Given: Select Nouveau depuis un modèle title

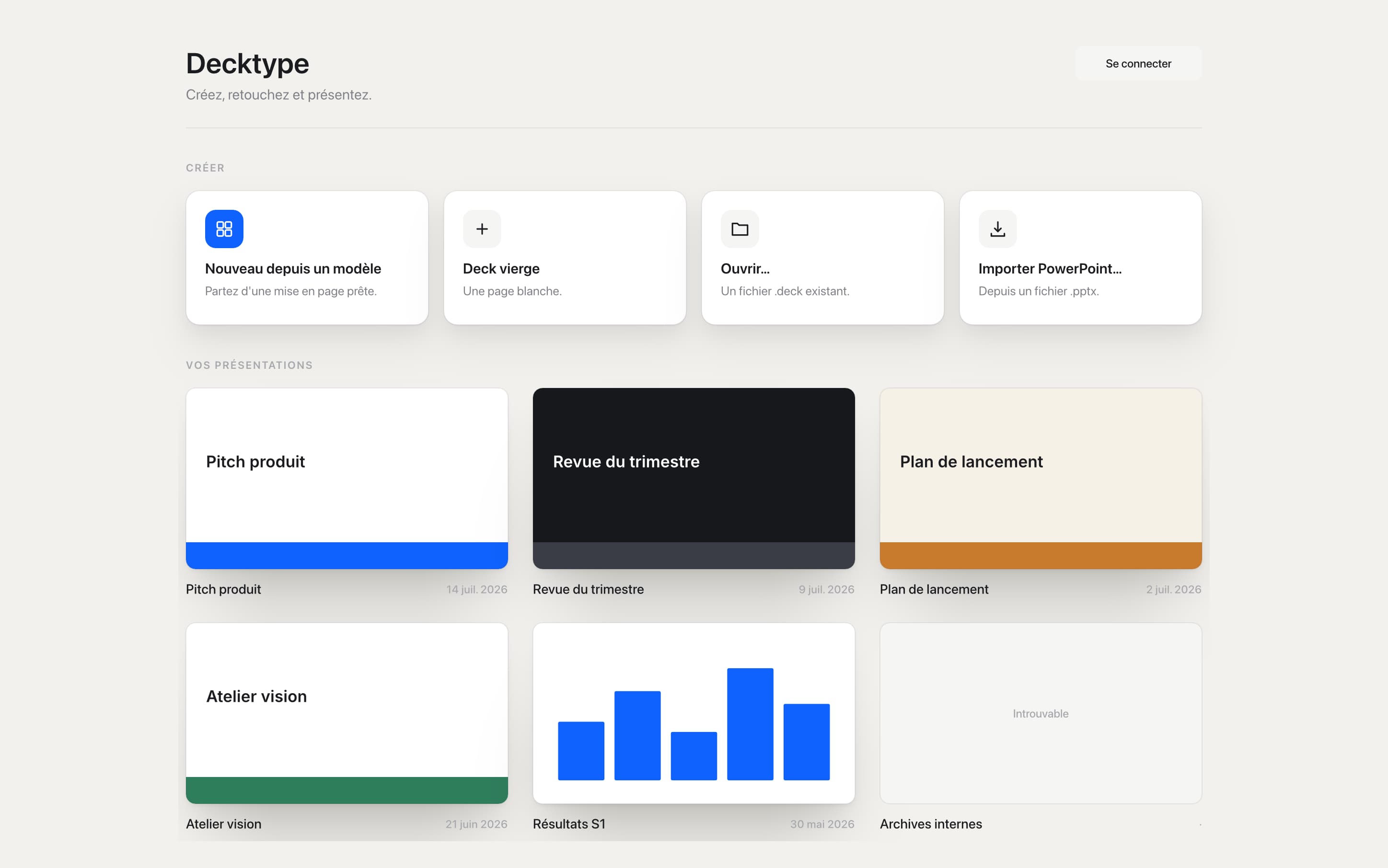Looking at the screenshot, I should pos(293,269).
